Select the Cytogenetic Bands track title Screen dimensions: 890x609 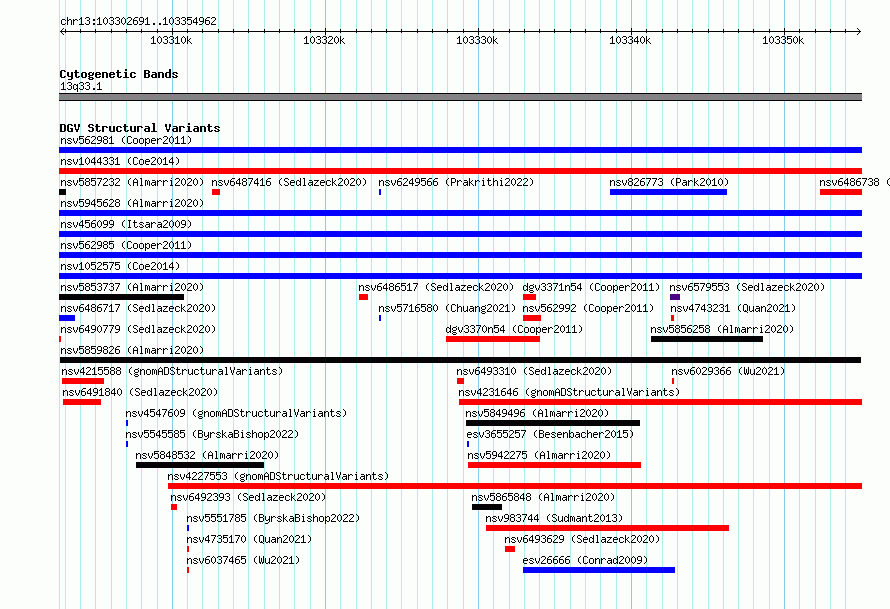pyautogui.click(x=119, y=74)
